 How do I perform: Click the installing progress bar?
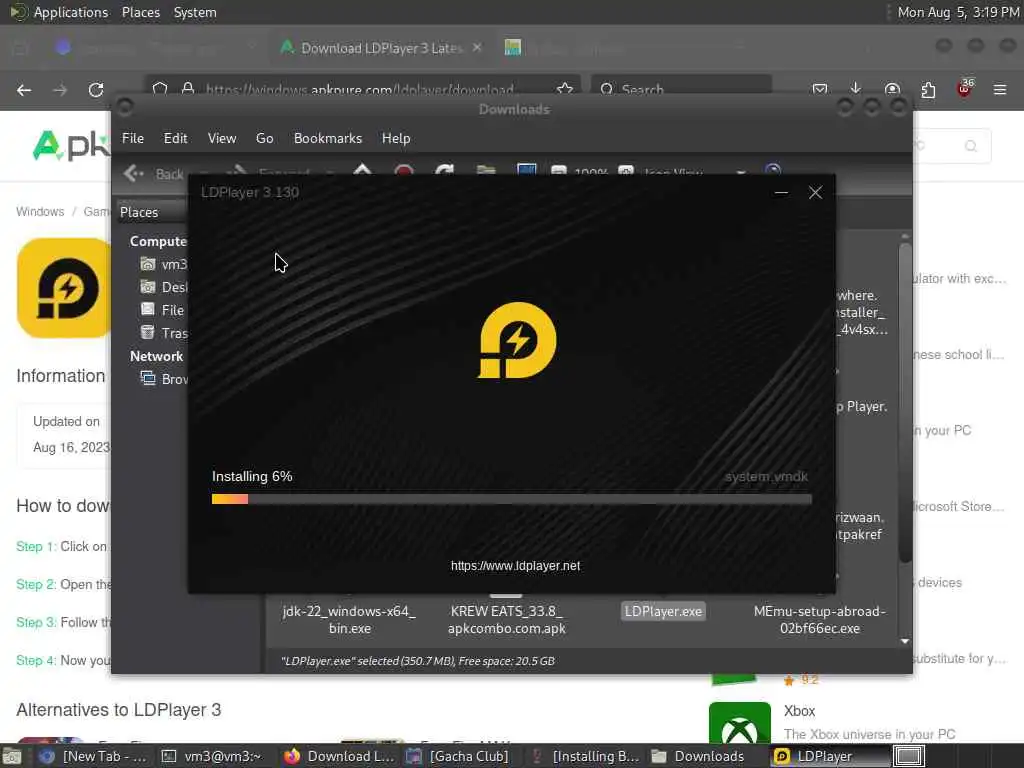pos(511,500)
